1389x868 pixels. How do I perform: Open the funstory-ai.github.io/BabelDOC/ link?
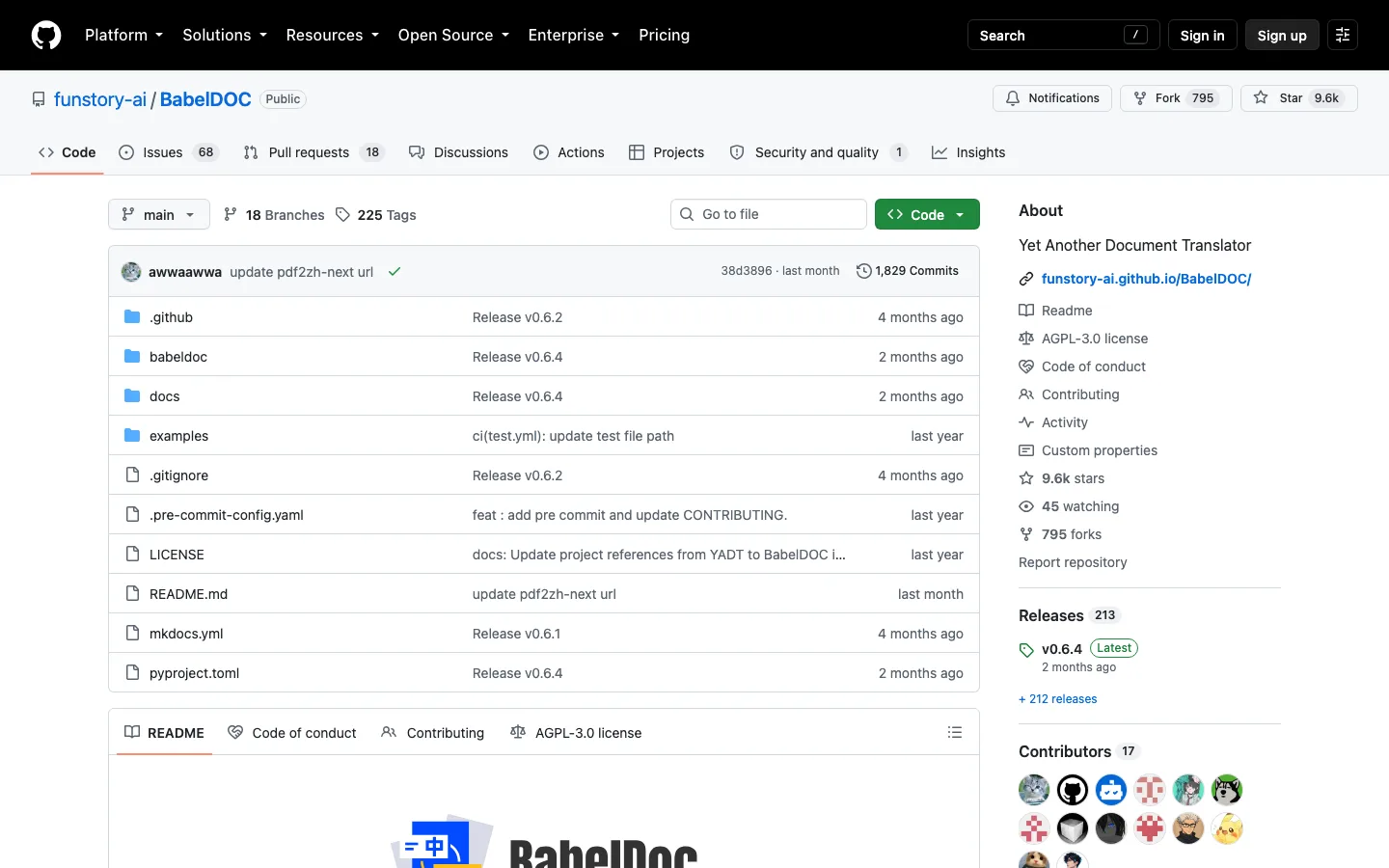1146,279
